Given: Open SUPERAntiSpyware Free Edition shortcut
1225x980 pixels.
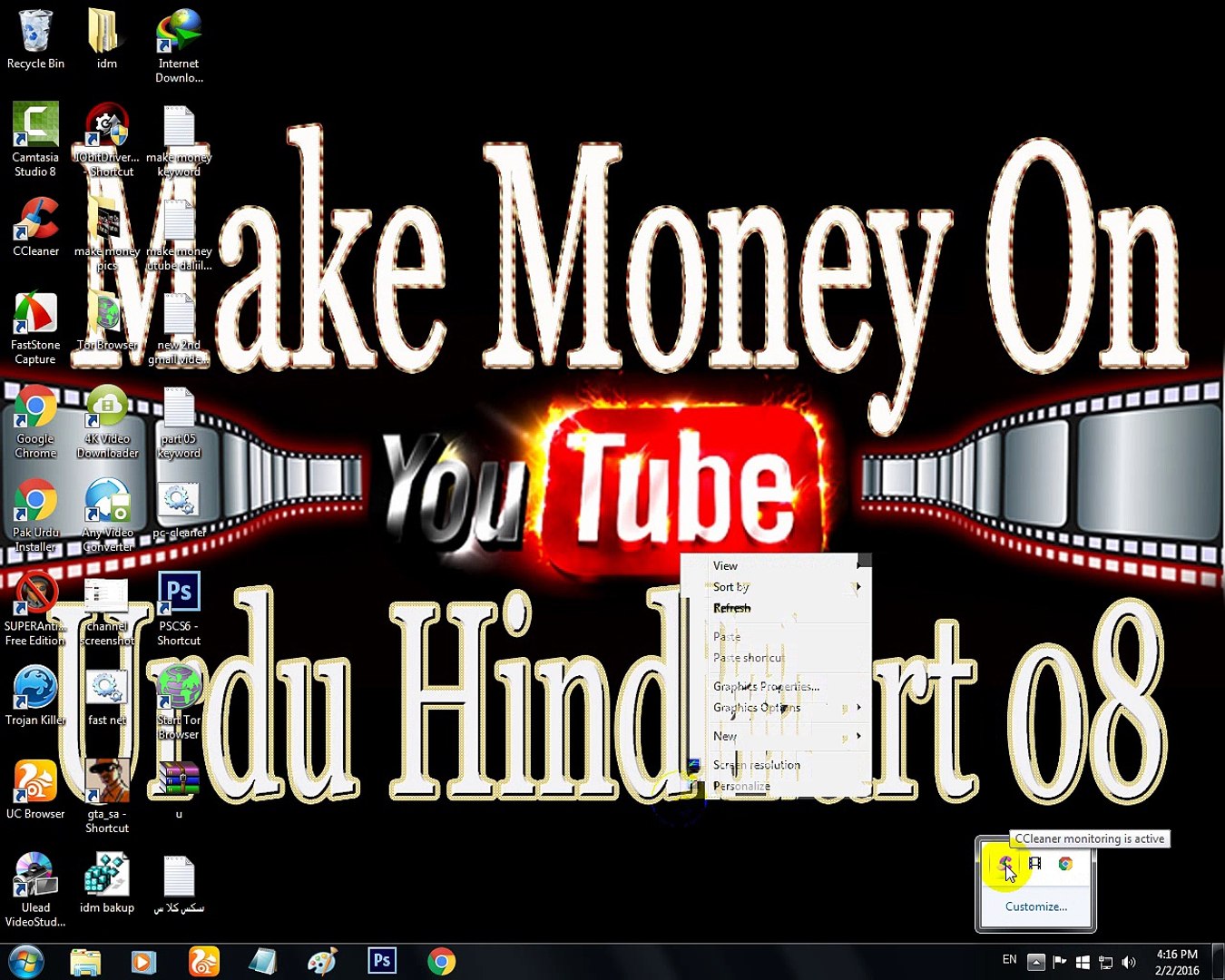Looking at the screenshot, I should click(x=35, y=609).
